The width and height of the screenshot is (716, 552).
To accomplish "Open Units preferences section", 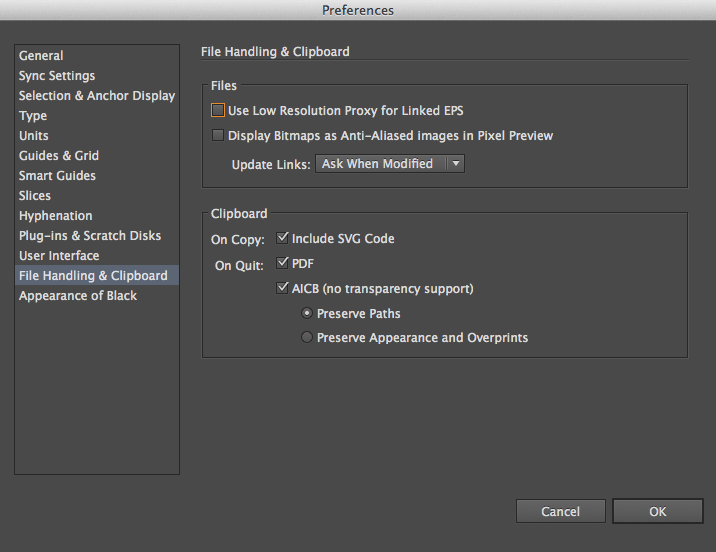I will (x=34, y=136).
